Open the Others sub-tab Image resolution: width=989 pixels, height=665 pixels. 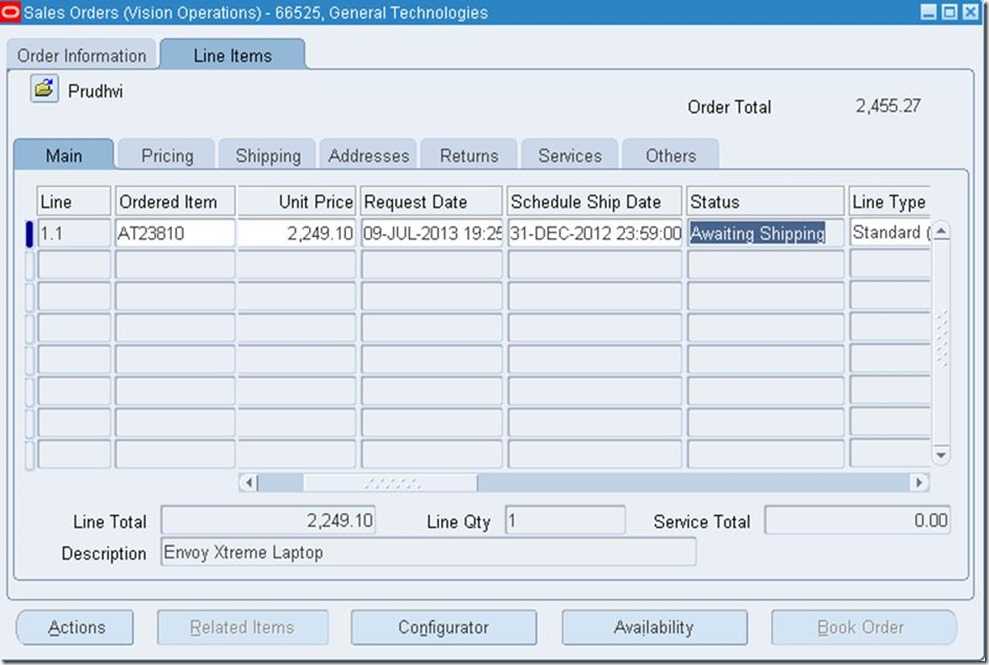pyautogui.click(x=670, y=155)
